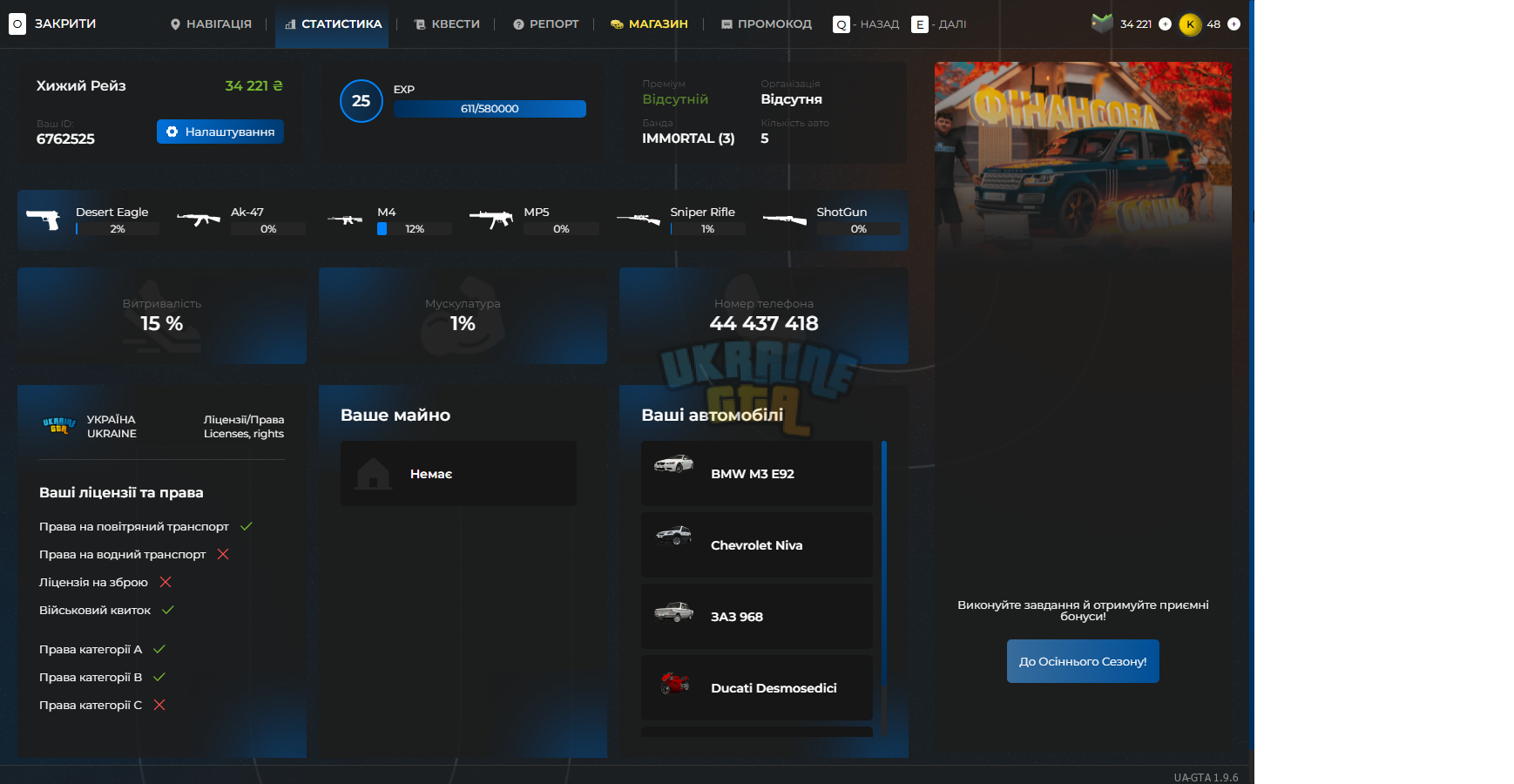The image size is (1514, 784).
Task: Click the cash stack icon in header
Action: [1102, 24]
